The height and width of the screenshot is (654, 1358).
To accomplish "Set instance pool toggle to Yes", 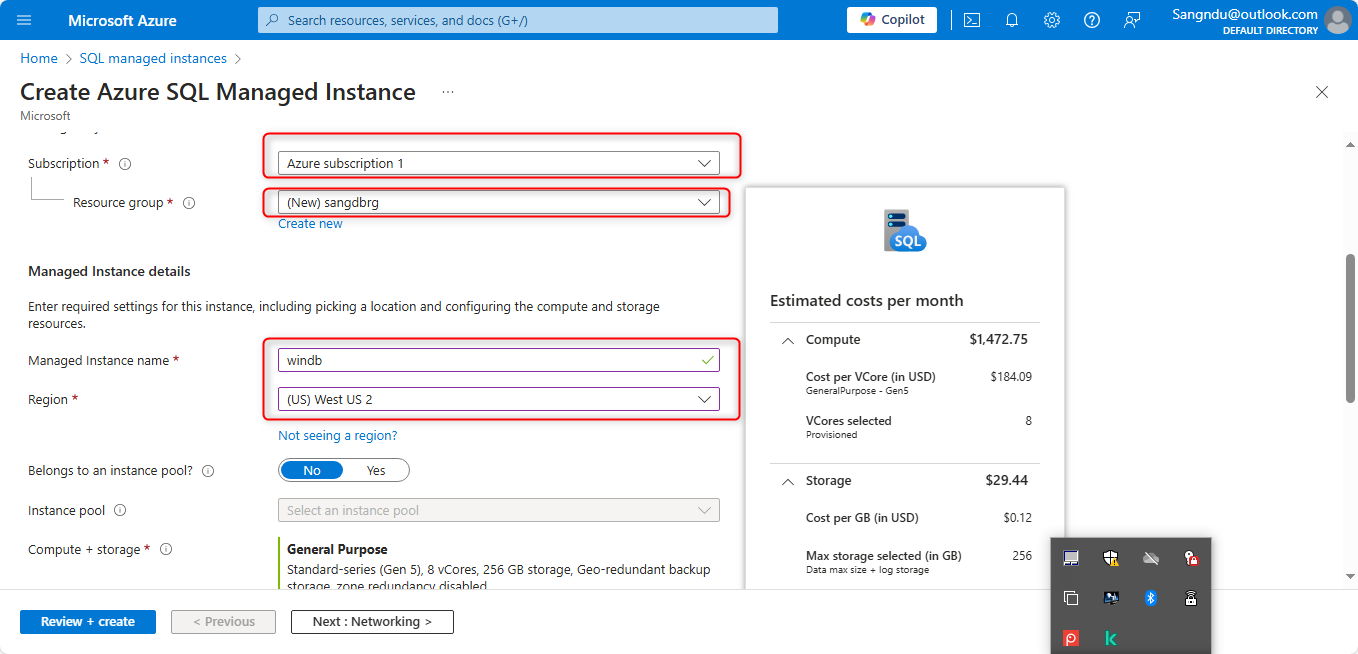I will click(x=376, y=471).
